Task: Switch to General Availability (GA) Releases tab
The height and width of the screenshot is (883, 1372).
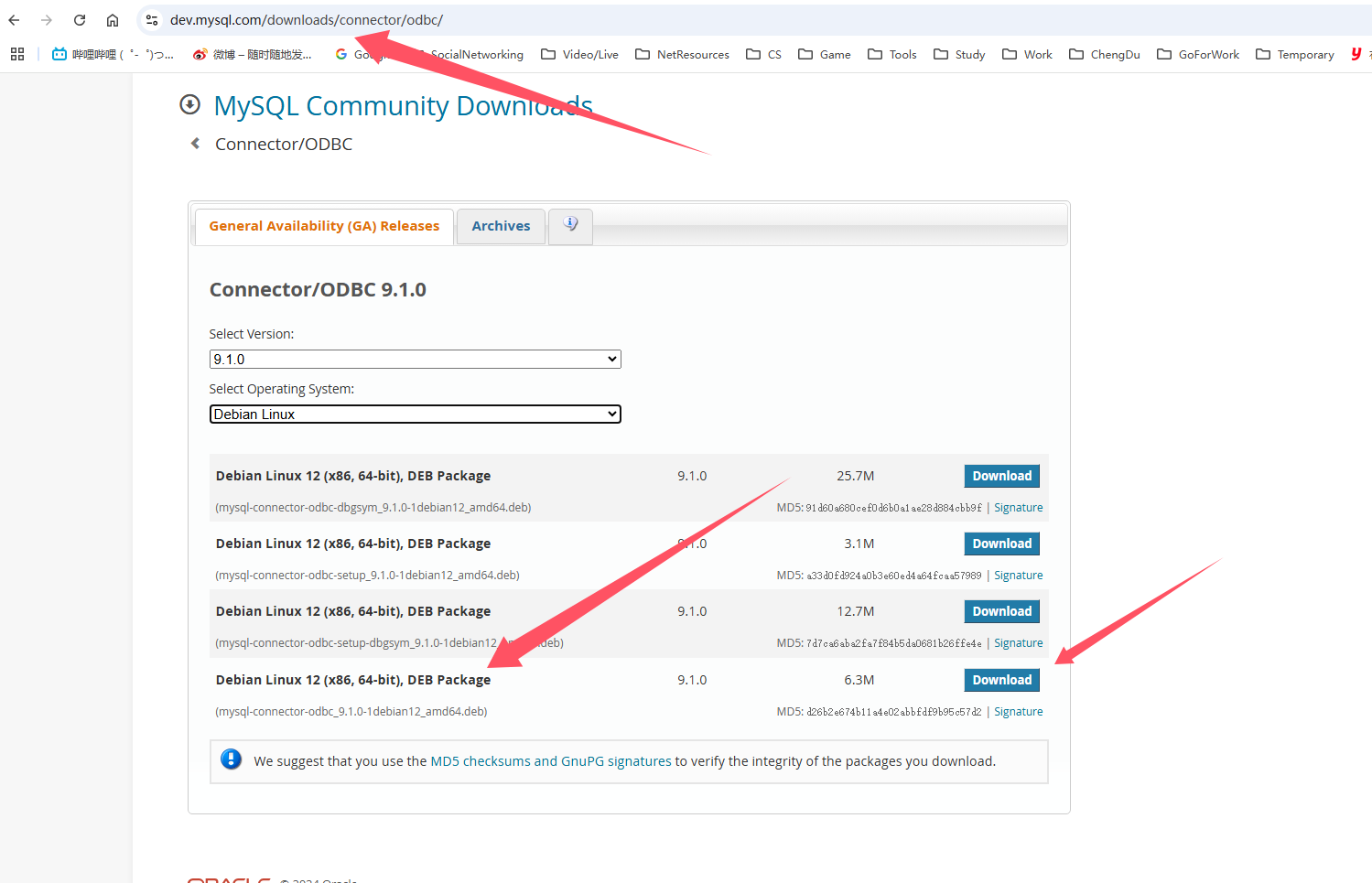Action: (324, 226)
